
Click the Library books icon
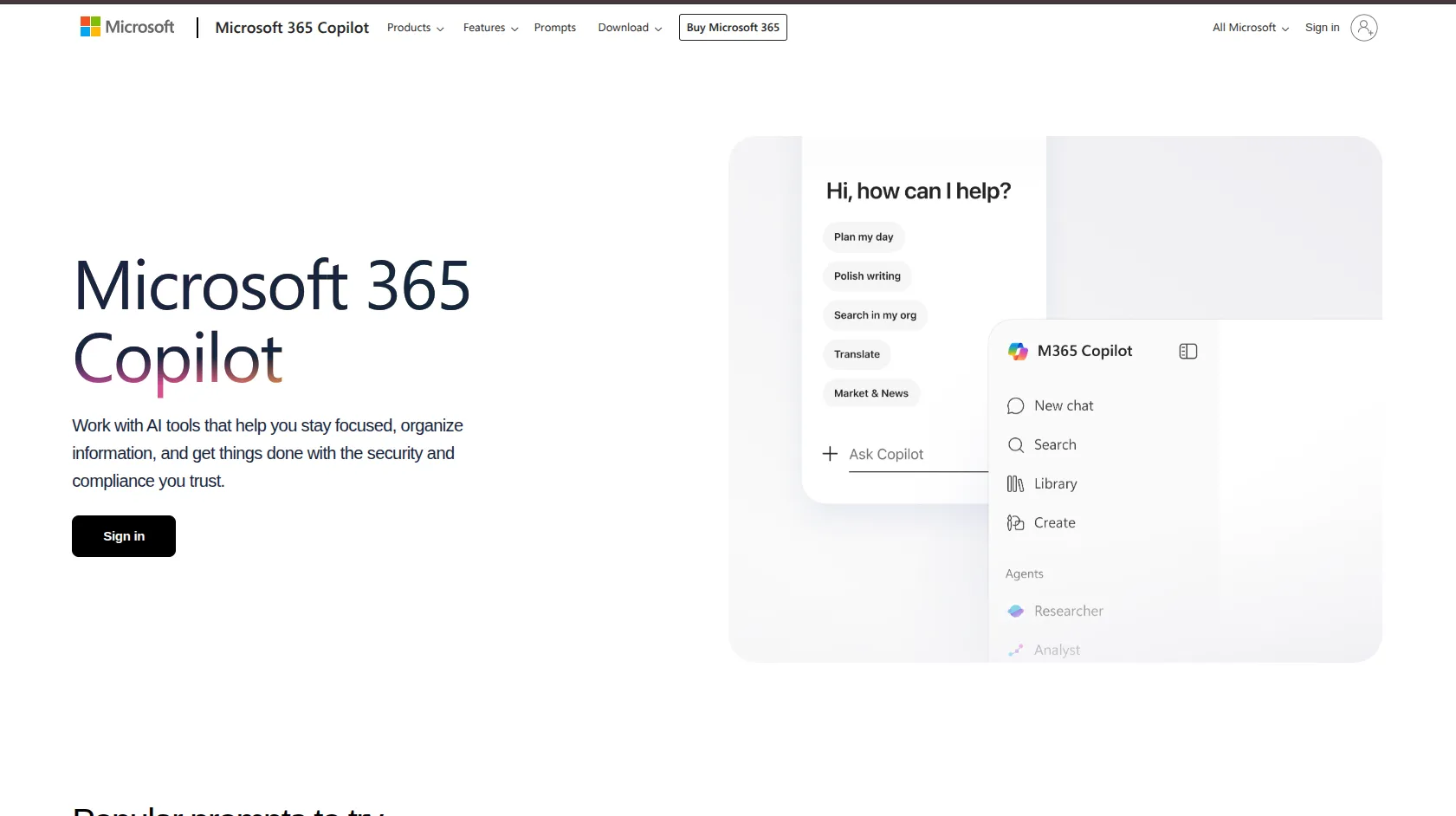pos(1016,484)
